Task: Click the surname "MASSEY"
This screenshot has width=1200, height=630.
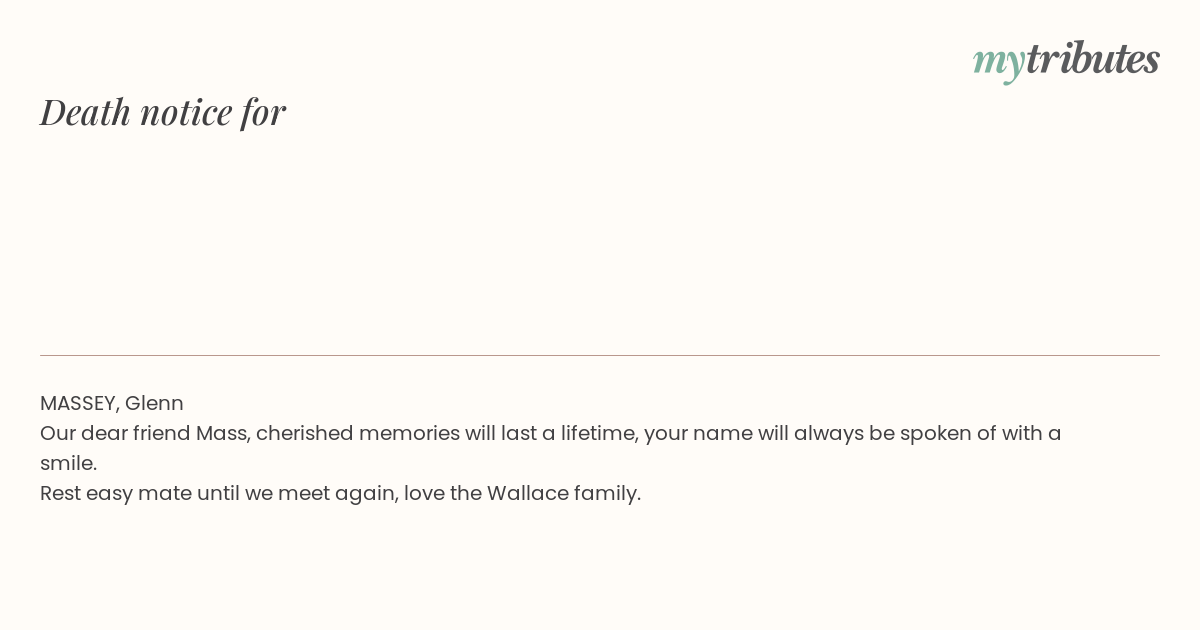Action: [x=78, y=403]
